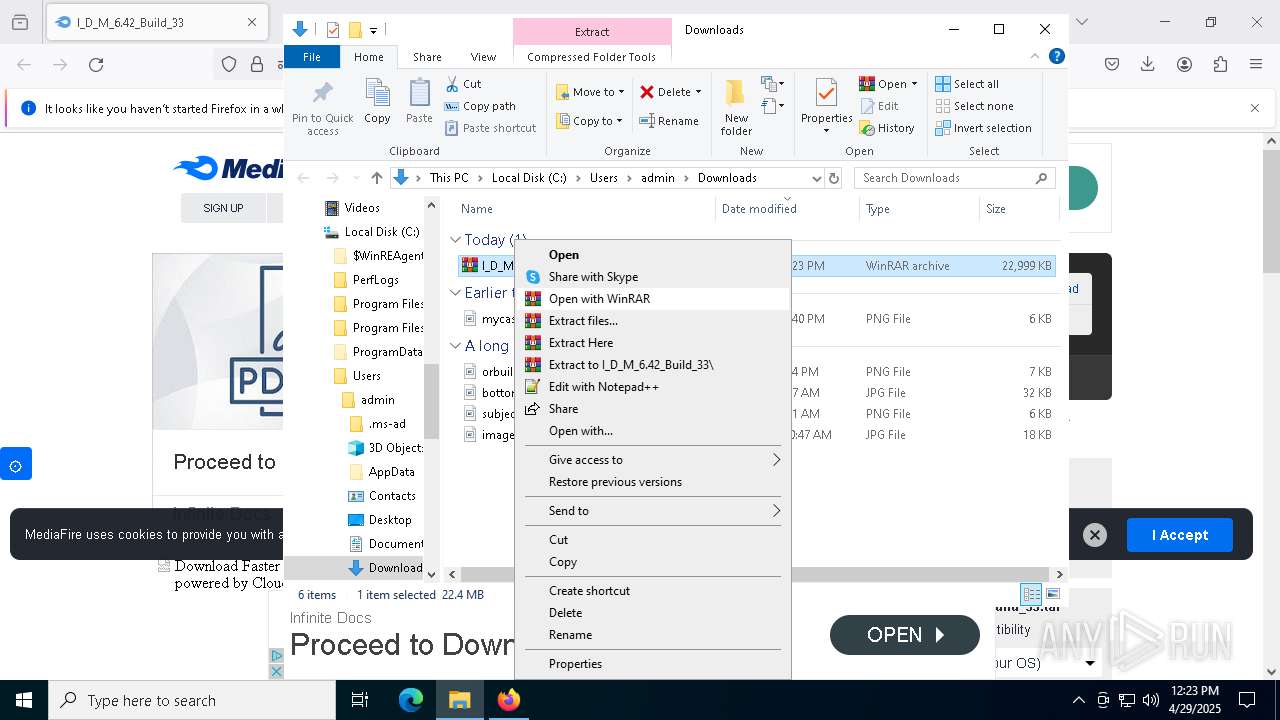Click the search magnifier in Search Downloads

point(1041,178)
